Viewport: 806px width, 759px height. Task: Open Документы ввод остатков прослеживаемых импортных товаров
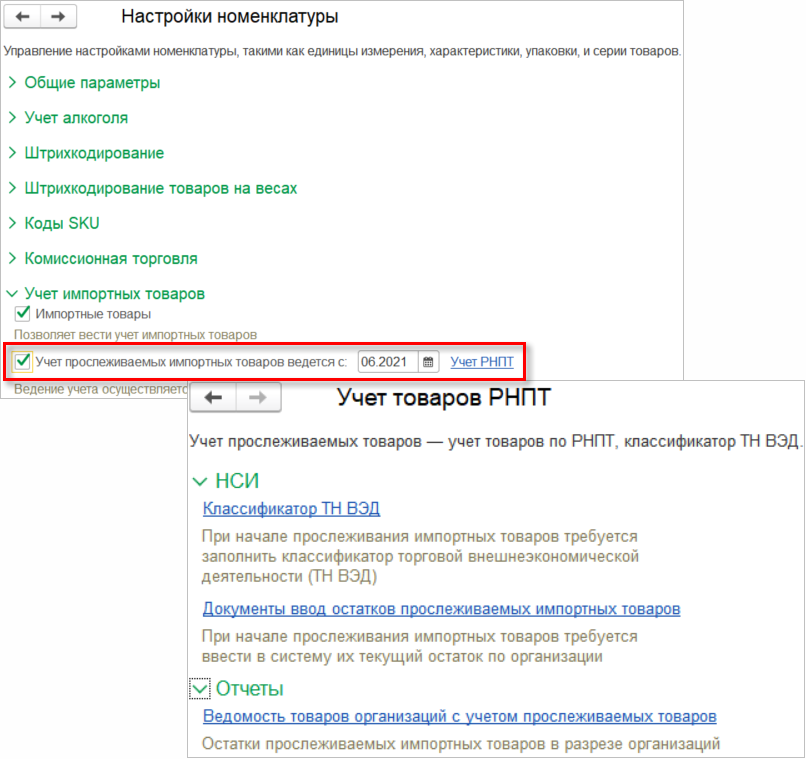441,609
